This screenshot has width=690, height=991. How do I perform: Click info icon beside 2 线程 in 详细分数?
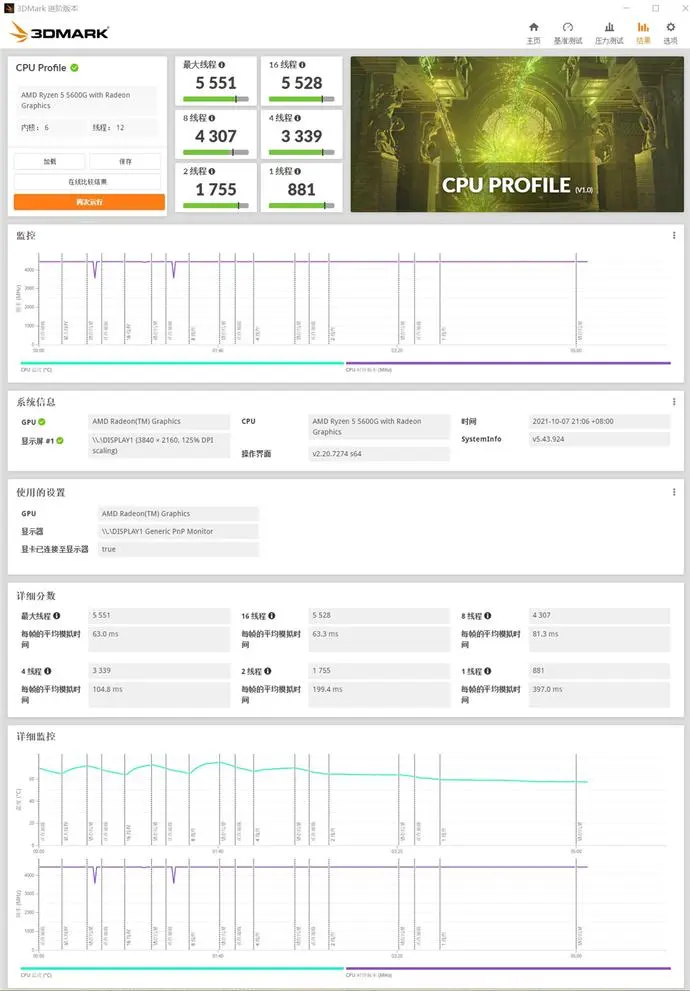(267, 671)
